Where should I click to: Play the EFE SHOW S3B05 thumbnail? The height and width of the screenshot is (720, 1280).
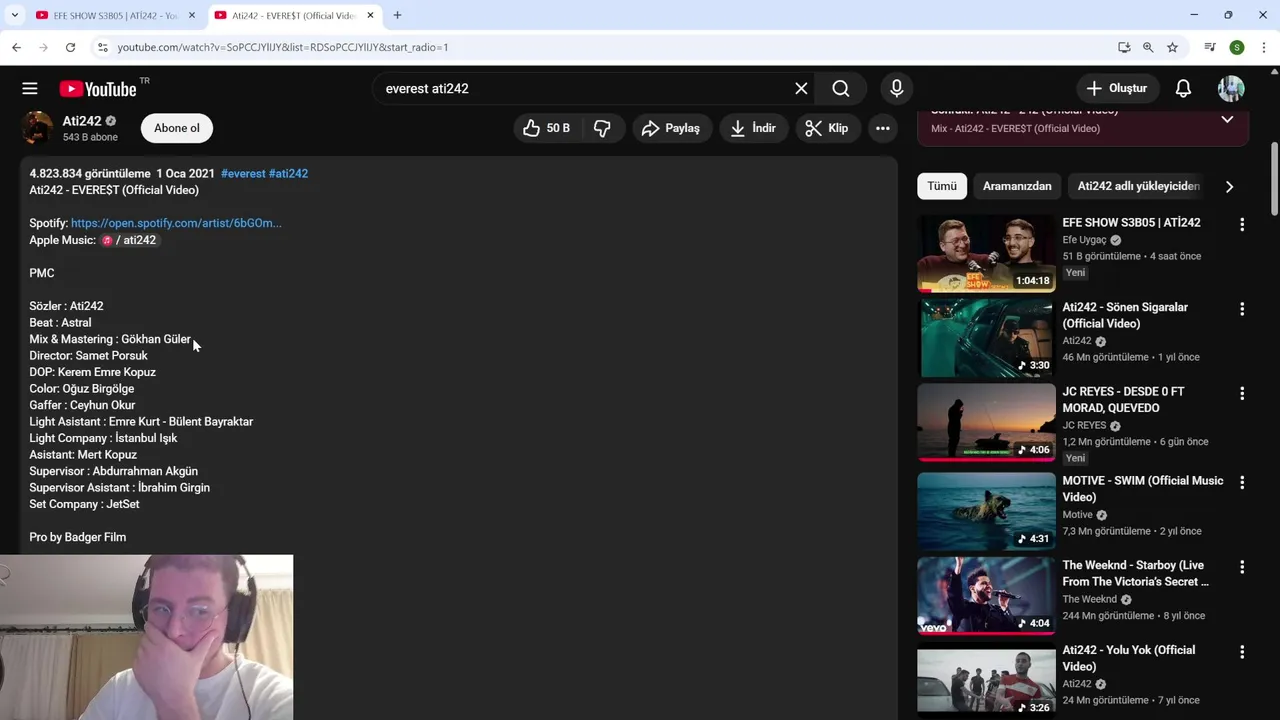point(986,253)
